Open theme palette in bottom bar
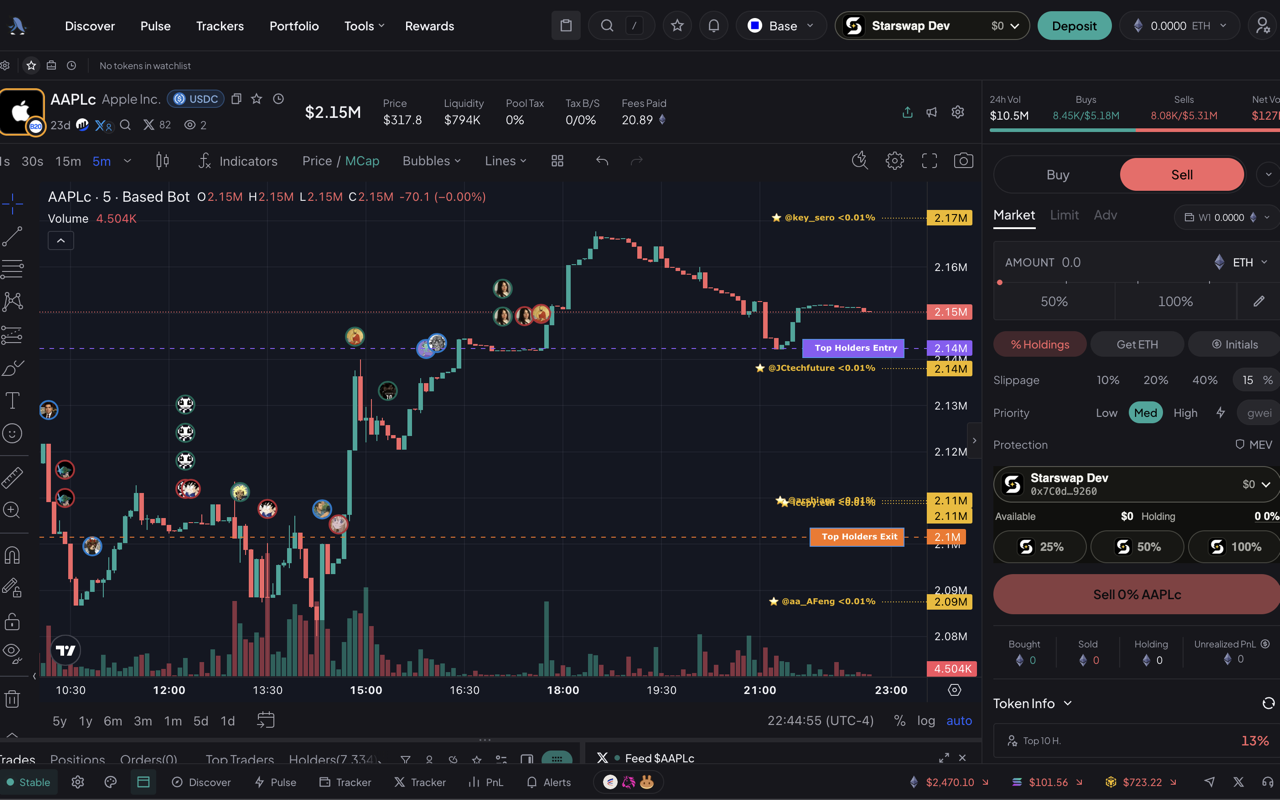The image size is (1280, 800). click(x=111, y=782)
